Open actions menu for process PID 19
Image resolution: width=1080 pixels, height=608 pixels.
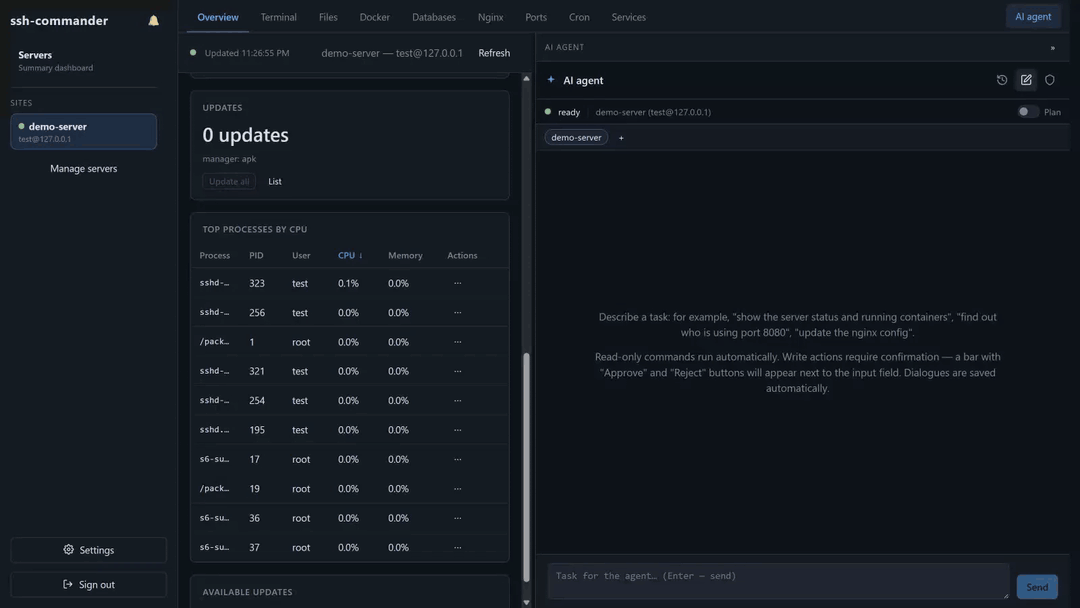tap(457, 488)
